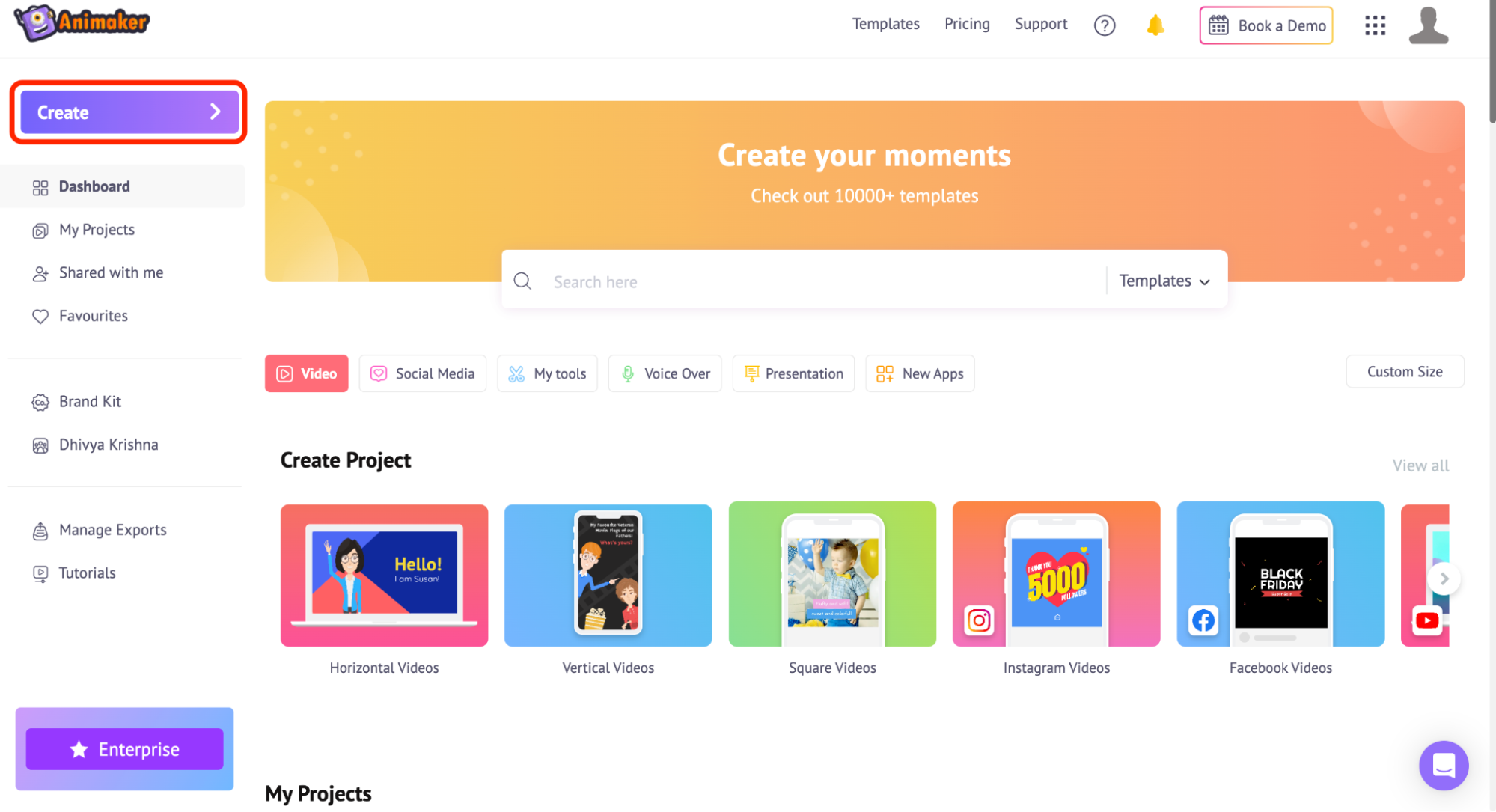Click the Video tab filter
Screen dimensions: 1496x812
305,373
